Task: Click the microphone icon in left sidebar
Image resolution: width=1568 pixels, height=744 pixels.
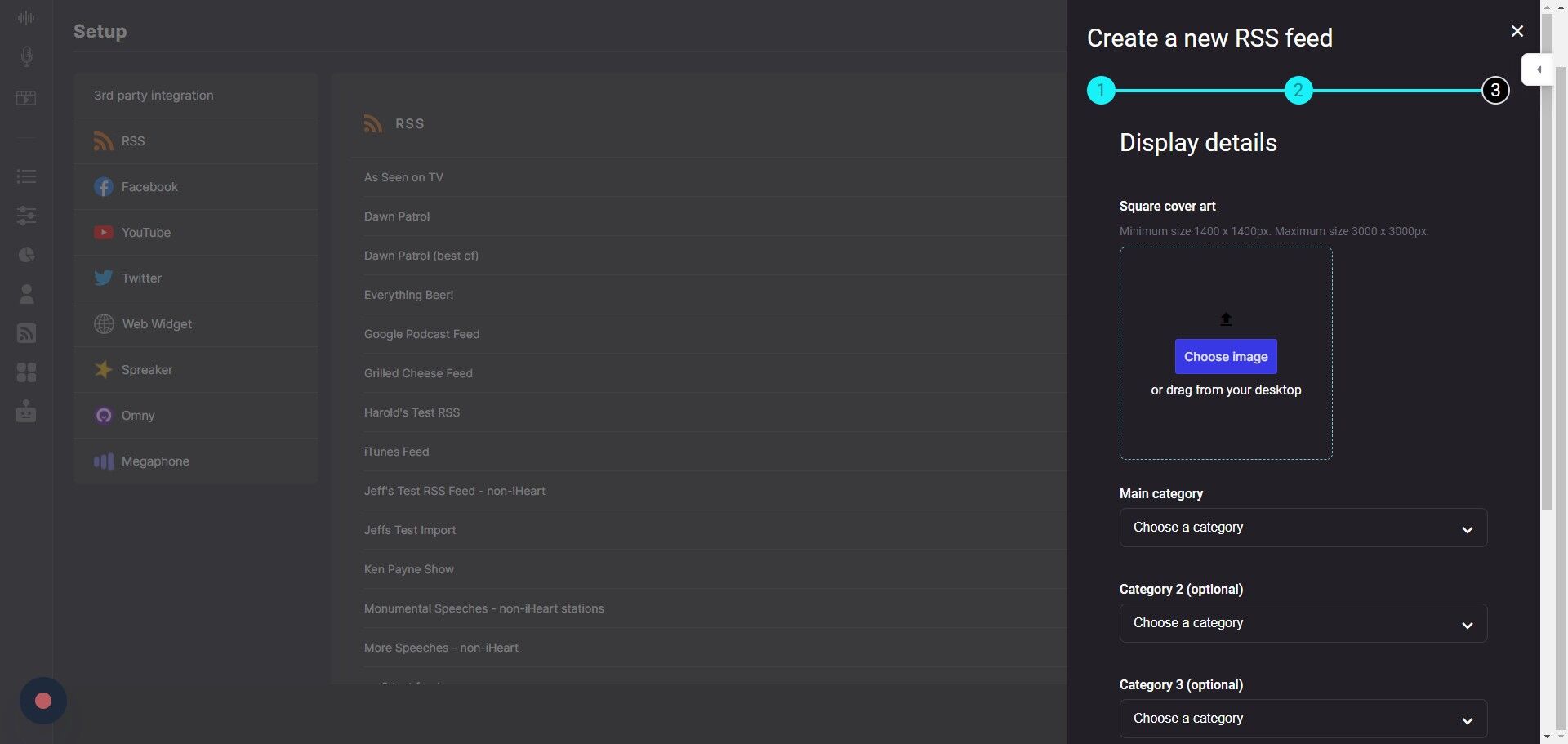Action: click(26, 56)
